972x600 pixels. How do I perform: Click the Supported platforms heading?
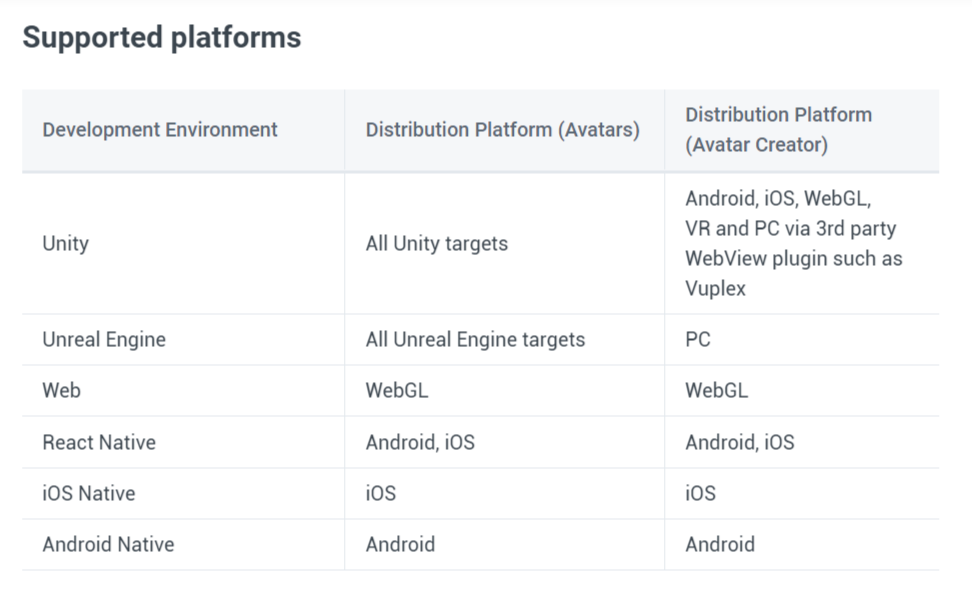(x=162, y=37)
